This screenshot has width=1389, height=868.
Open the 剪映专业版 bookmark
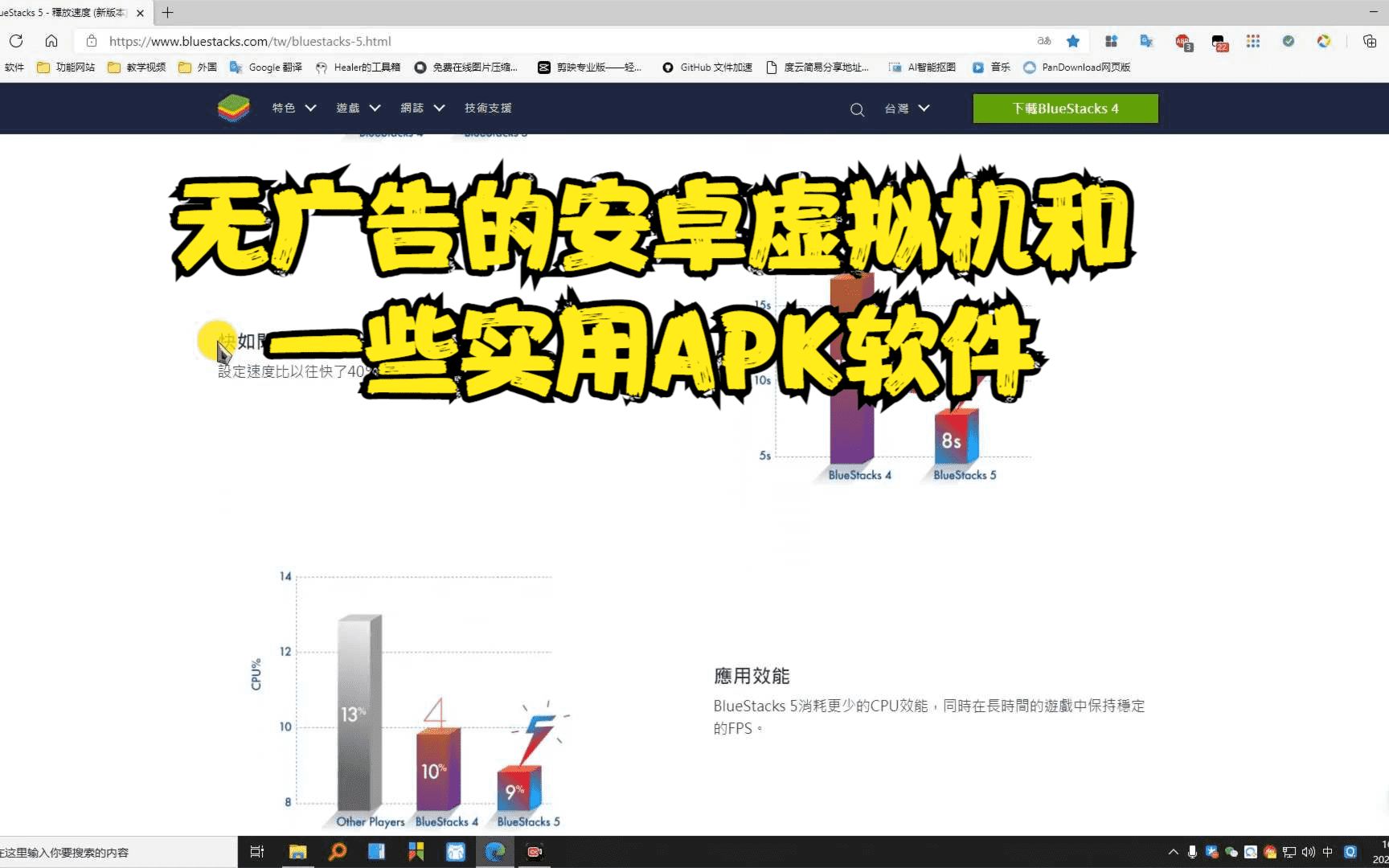(589, 68)
